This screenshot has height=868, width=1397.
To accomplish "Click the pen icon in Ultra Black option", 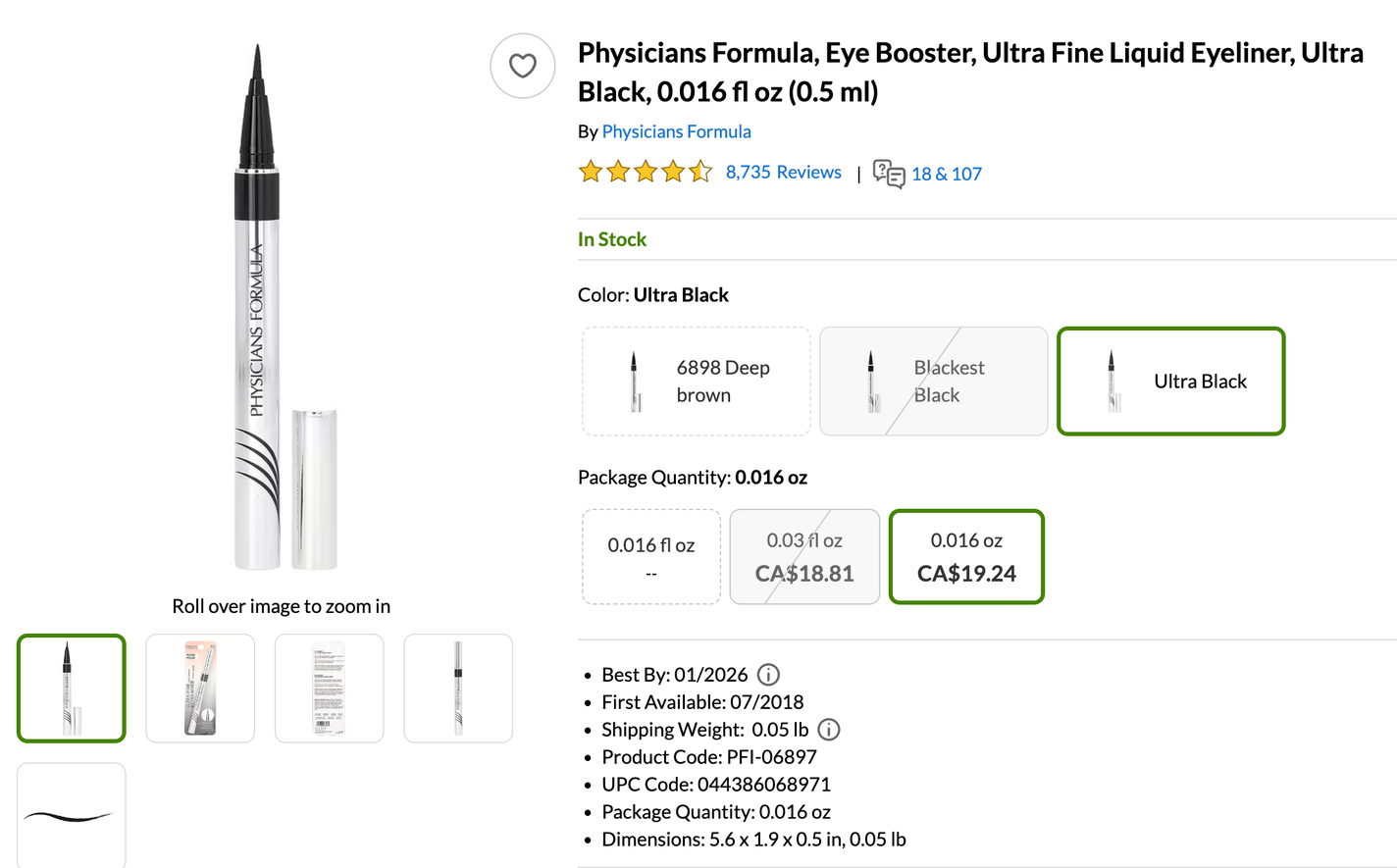I will tap(1112, 381).
